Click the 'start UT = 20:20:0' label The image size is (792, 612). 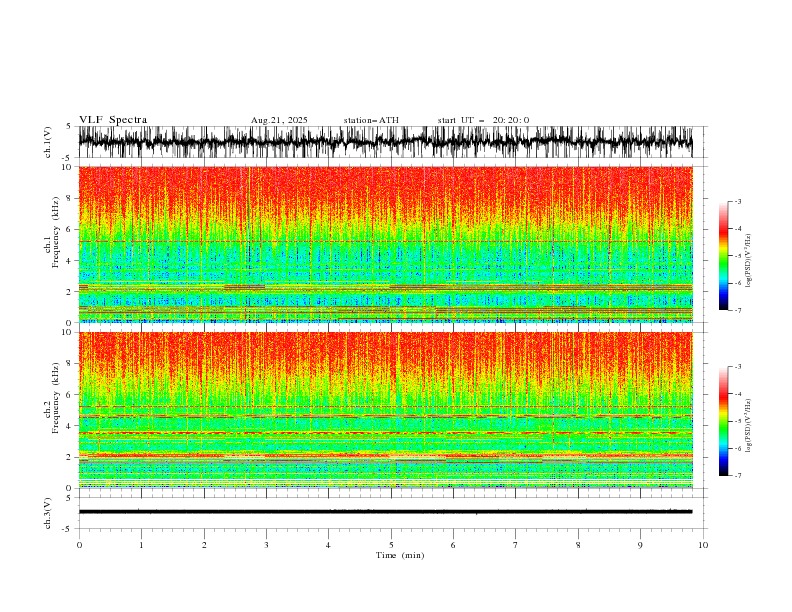pyautogui.click(x=483, y=120)
